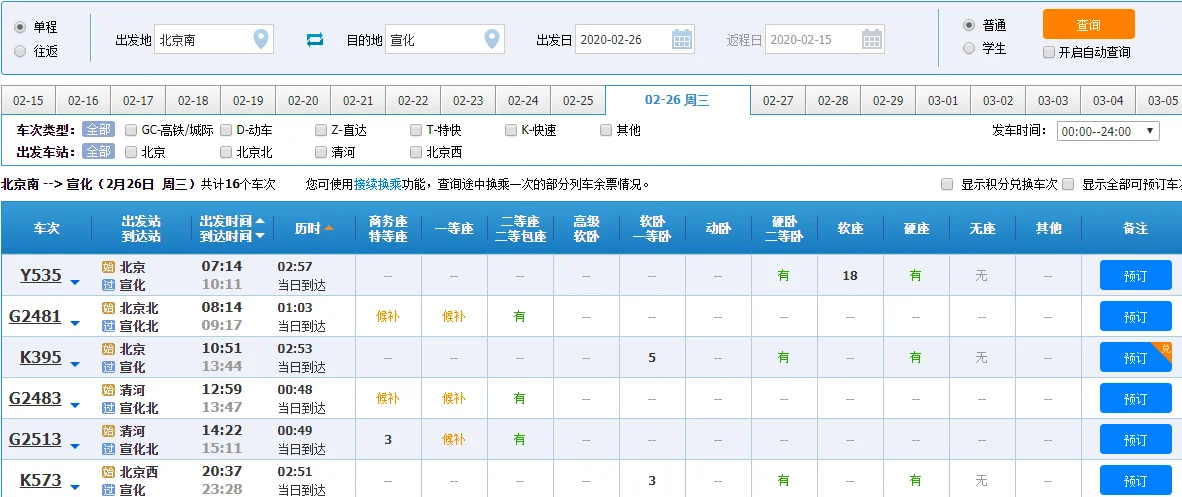This screenshot has height=497, width=1182.
Task: Click the 始 badge for G2481 北京北
Action: [x=109, y=308]
